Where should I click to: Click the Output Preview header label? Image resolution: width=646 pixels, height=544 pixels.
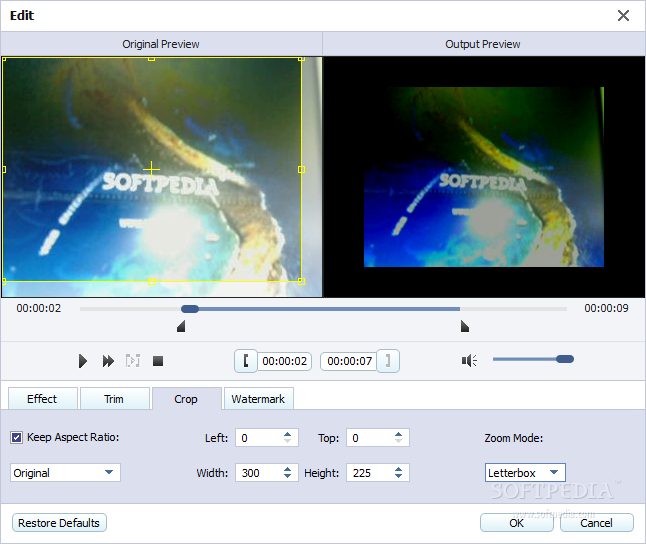[x=482, y=44]
